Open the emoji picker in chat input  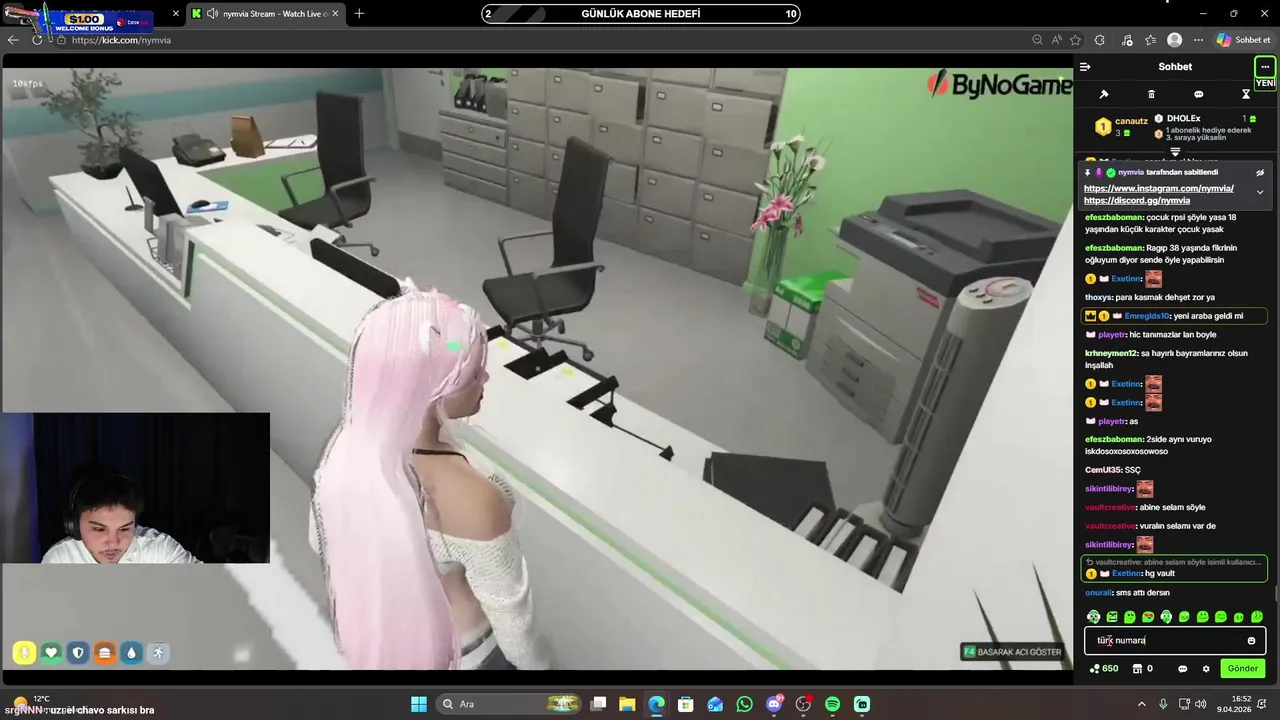point(1251,641)
